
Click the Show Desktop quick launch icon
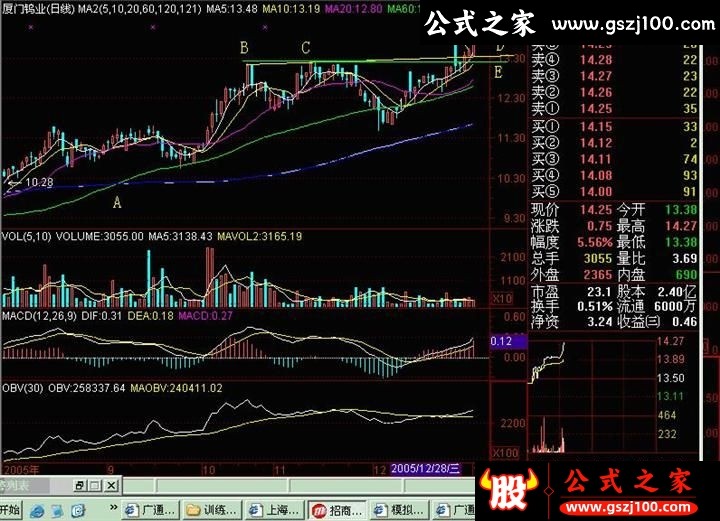tap(58, 511)
